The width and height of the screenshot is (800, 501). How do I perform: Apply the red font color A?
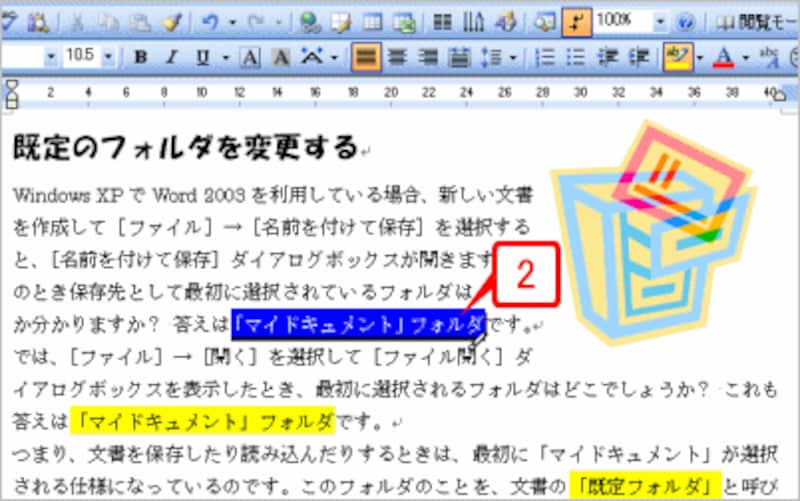[x=723, y=58]
